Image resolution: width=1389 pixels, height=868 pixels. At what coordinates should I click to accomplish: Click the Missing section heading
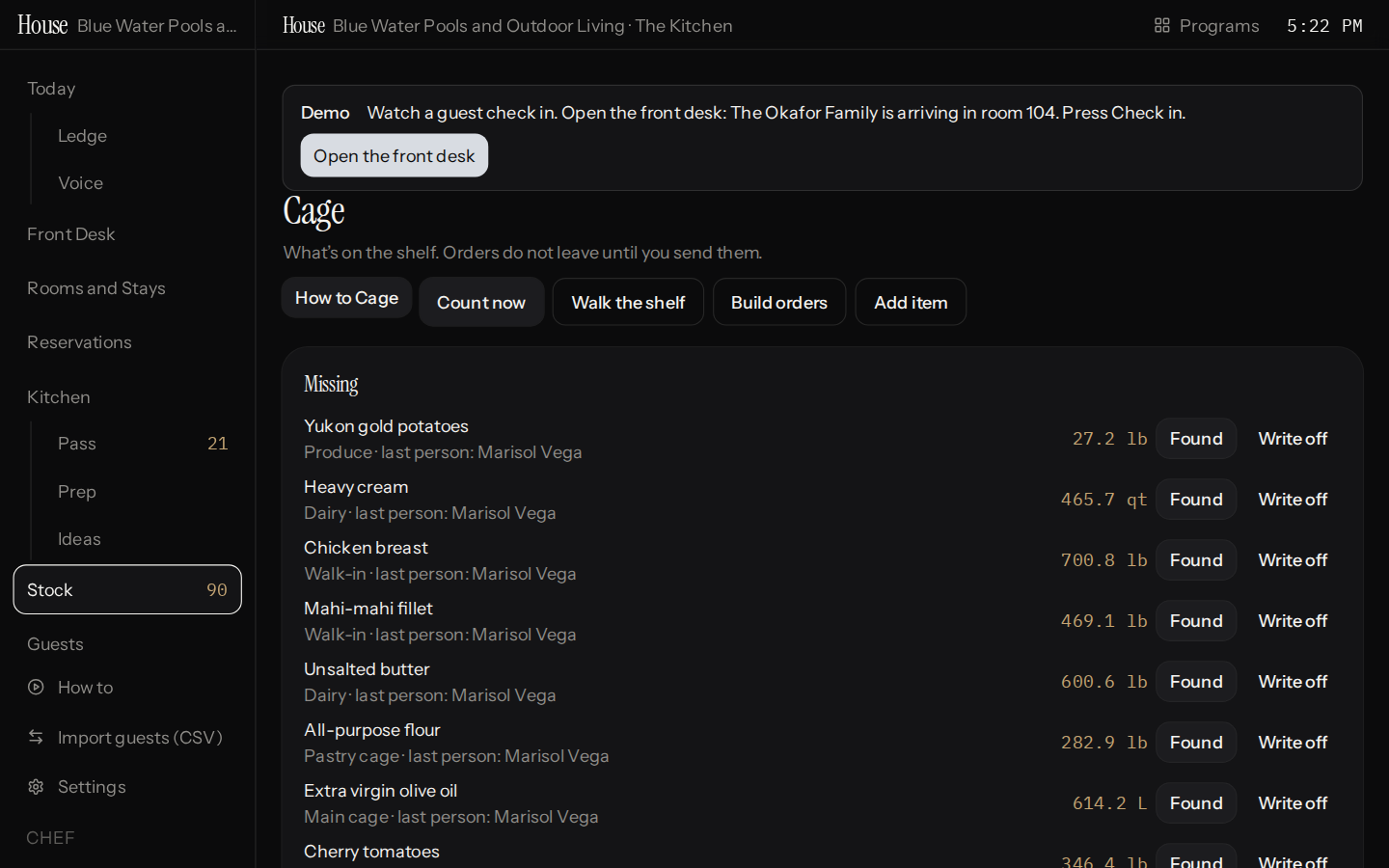[331, 384]
